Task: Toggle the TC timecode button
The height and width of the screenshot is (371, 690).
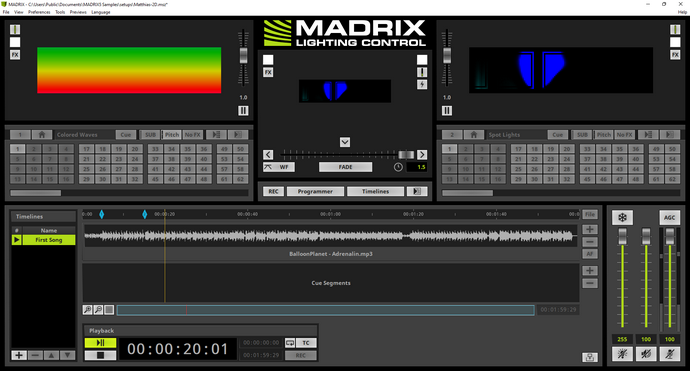Action: pyautogui.click(x=306, y=343)
